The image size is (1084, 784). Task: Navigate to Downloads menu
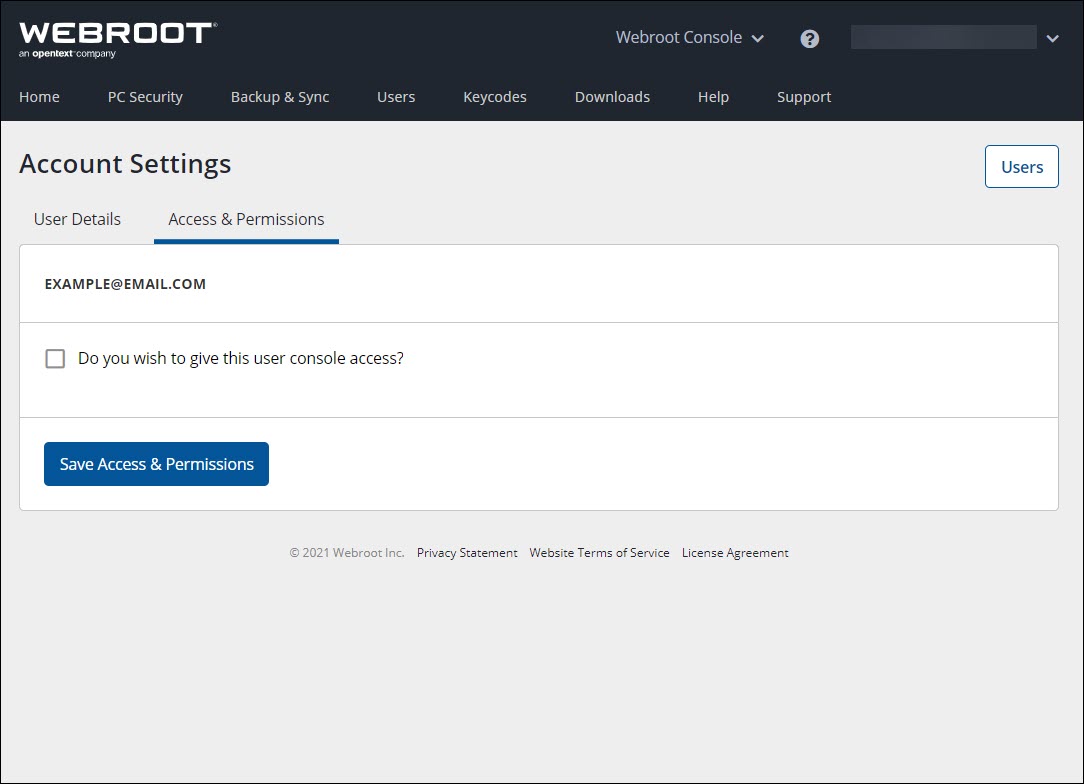point(612,97)
